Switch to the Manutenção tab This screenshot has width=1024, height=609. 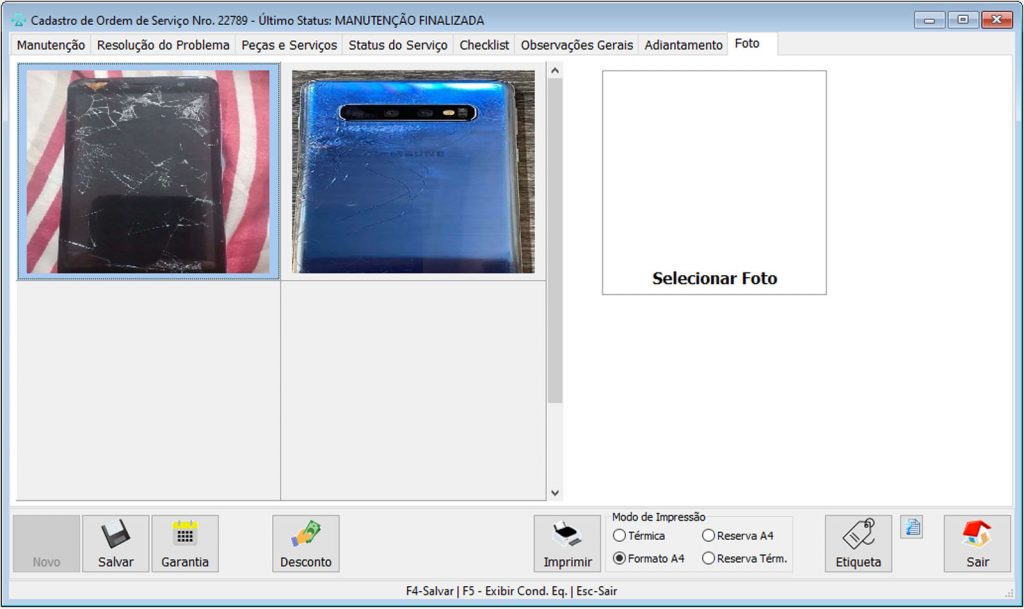pos(51,45)
